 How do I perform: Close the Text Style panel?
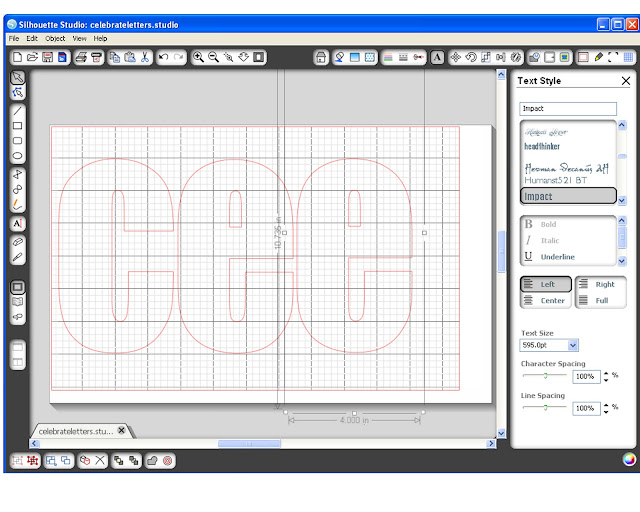[626, 81]
